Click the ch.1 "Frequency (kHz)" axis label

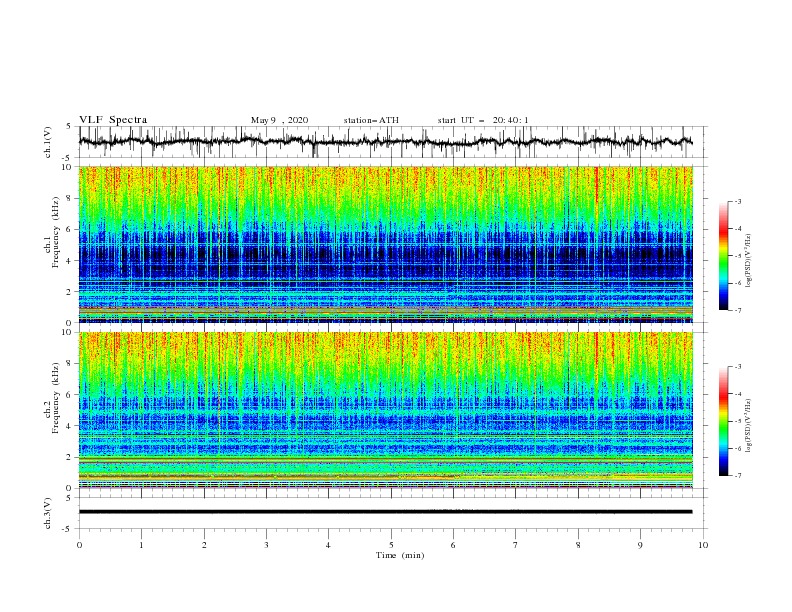click(56, 233)
